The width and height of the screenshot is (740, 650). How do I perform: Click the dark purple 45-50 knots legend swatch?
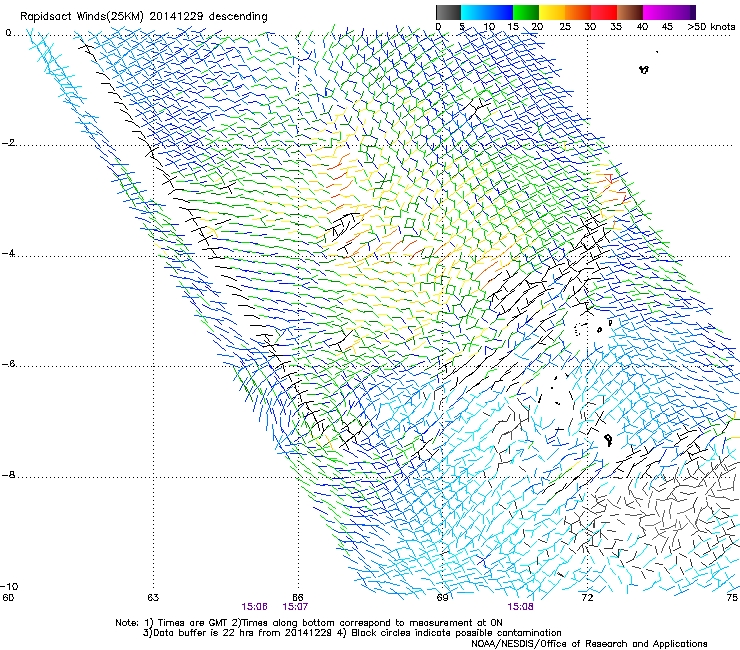682,12
